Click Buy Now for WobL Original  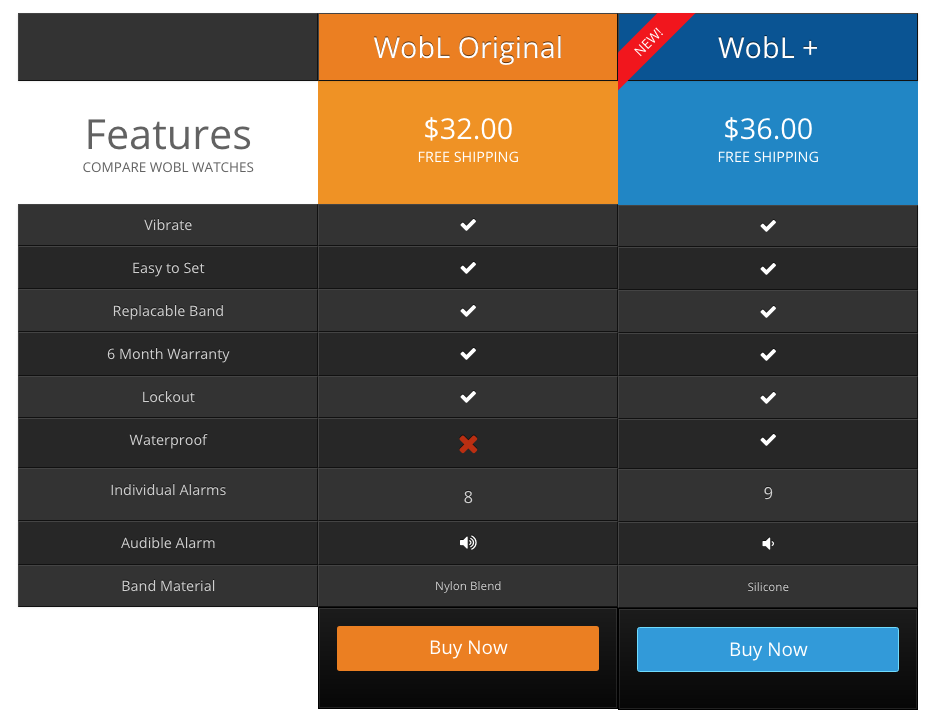coord(467,648)
